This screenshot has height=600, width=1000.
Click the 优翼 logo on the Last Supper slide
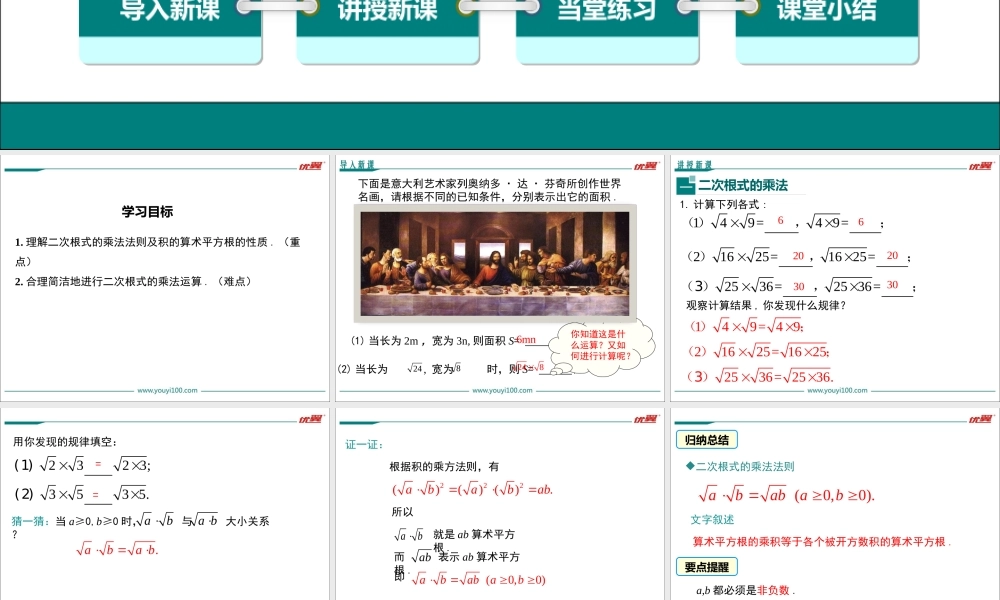point(646,166)
